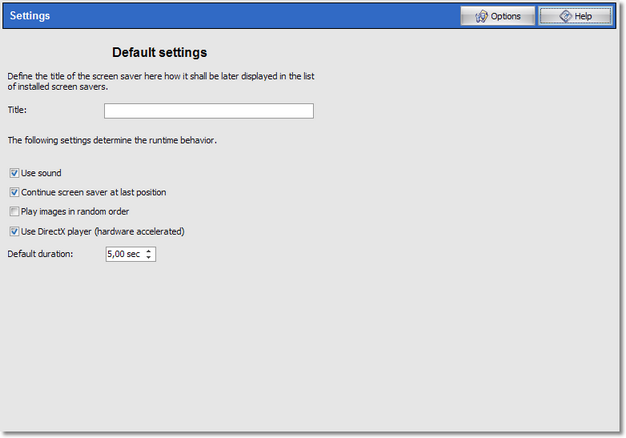Click the Title text field

coord(209,111)
